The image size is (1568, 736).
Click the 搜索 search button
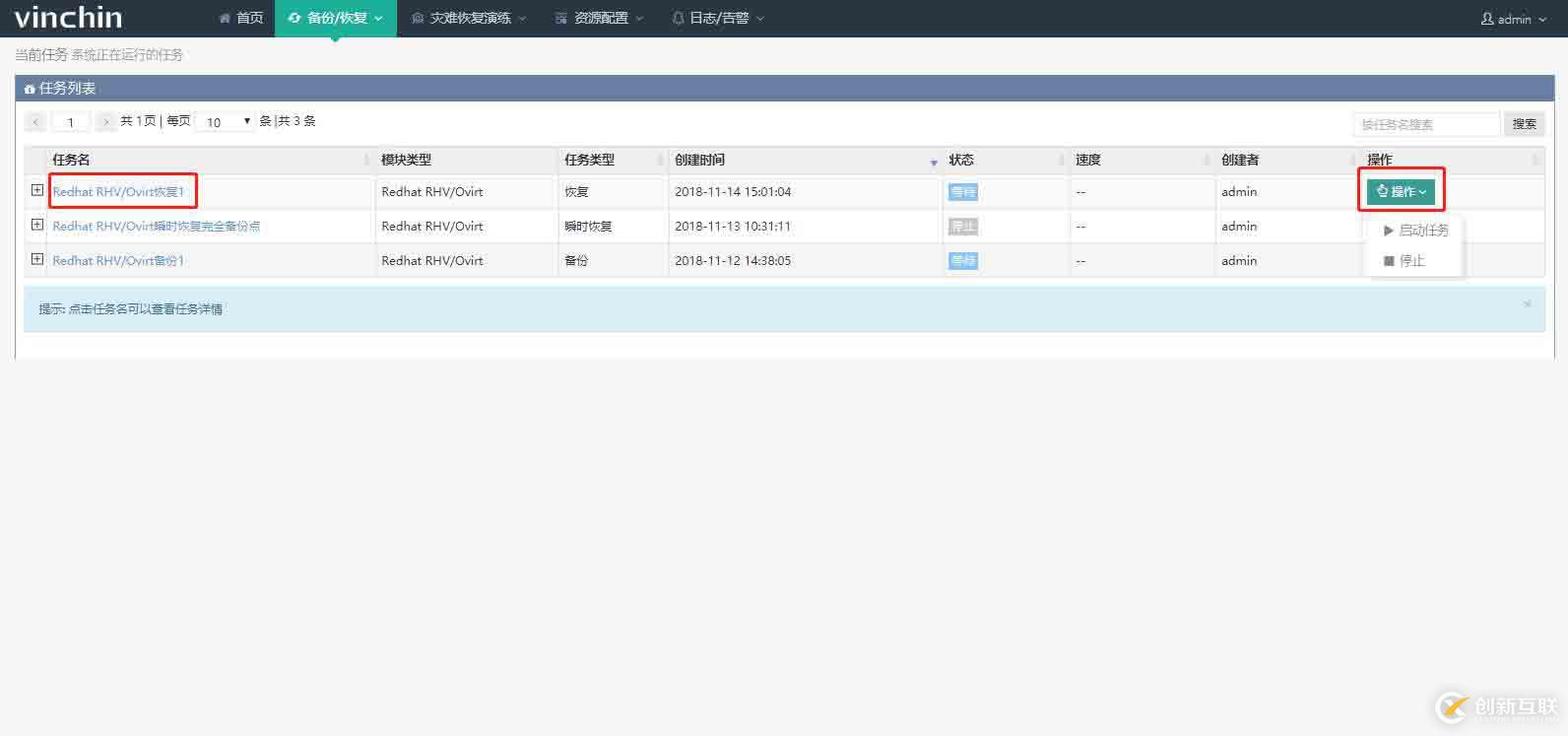click(1524, 124)
